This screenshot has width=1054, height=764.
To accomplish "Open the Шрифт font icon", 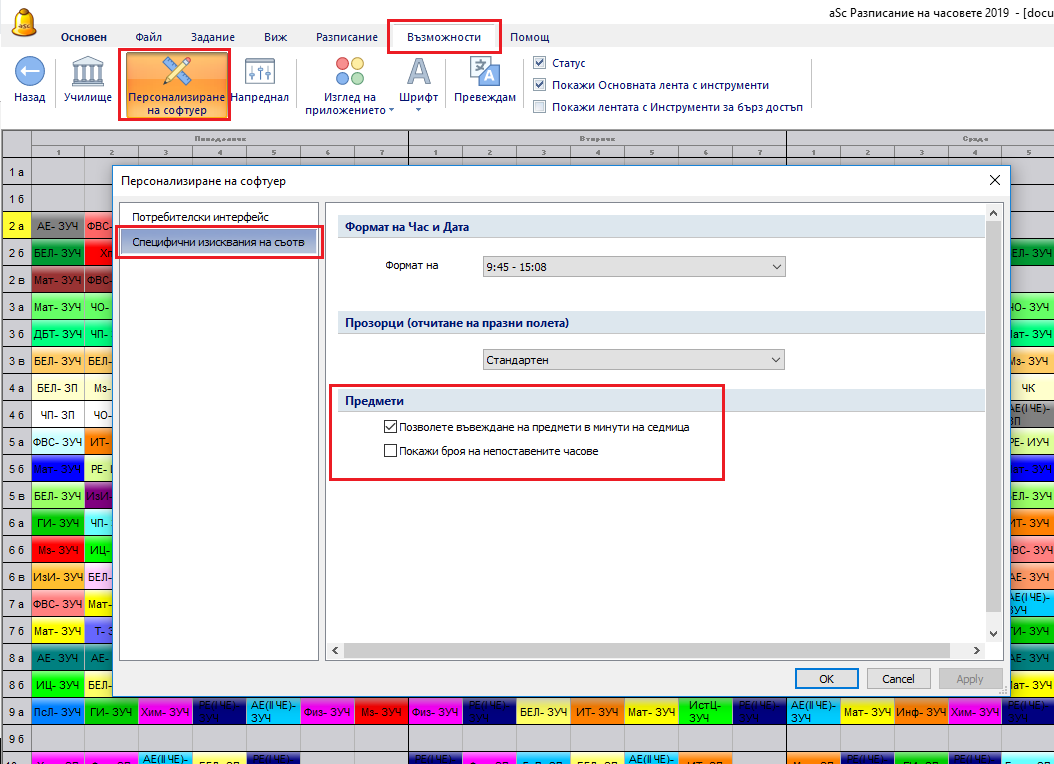I will [418, 72].
